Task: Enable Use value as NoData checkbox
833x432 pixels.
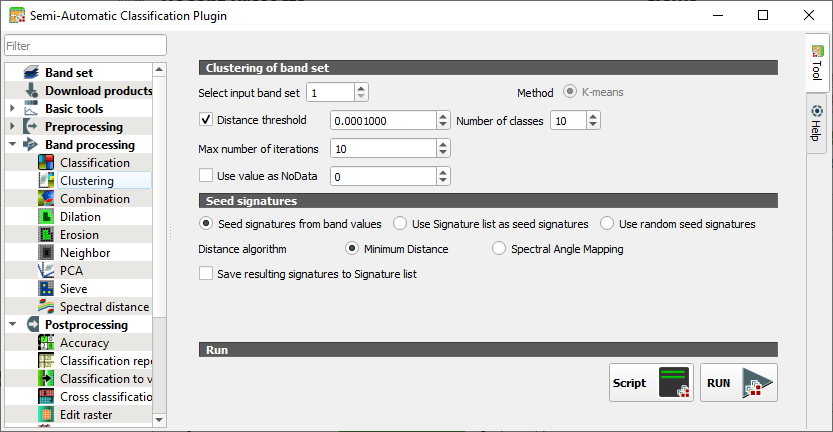Action: pos(207,176)
